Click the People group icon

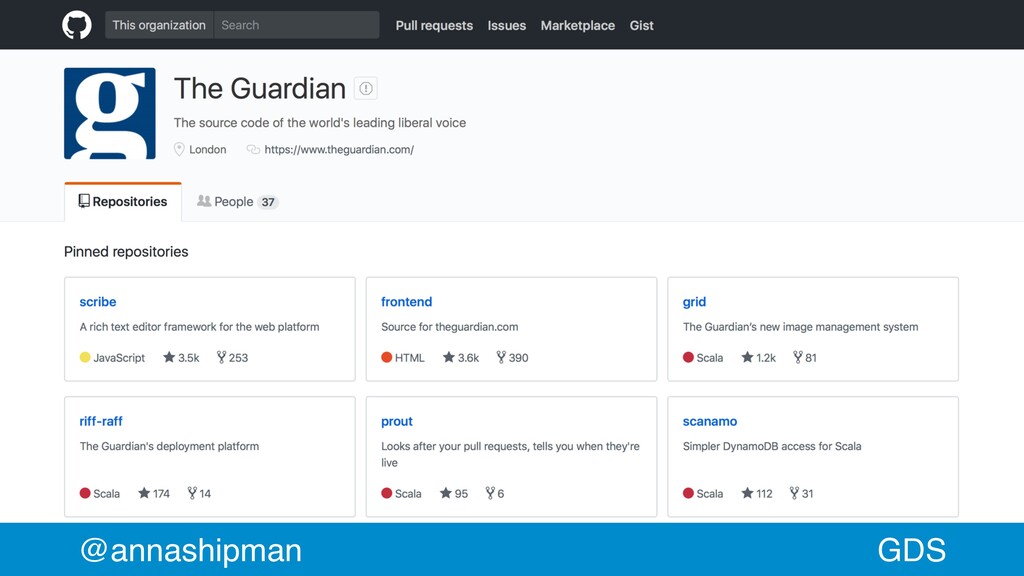point(204,201)
